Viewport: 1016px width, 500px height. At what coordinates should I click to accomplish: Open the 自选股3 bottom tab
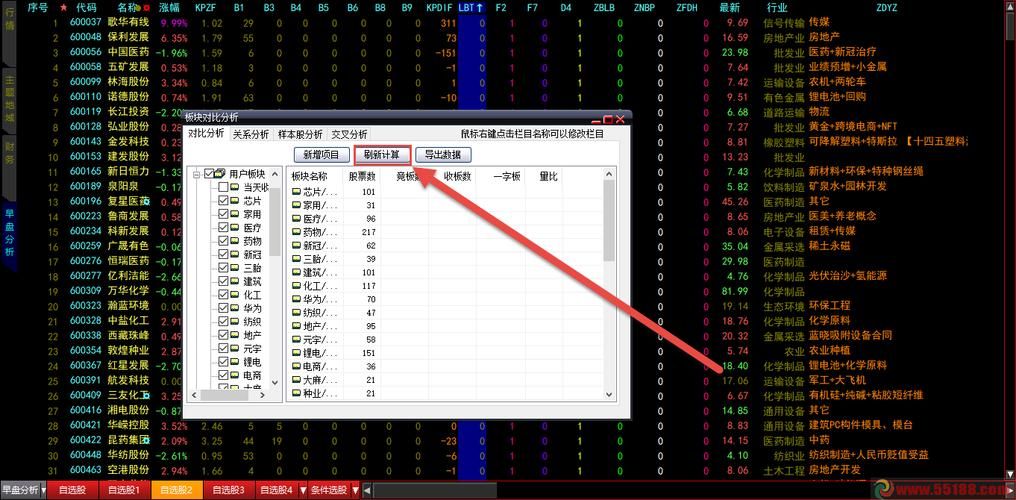[229, 490]
